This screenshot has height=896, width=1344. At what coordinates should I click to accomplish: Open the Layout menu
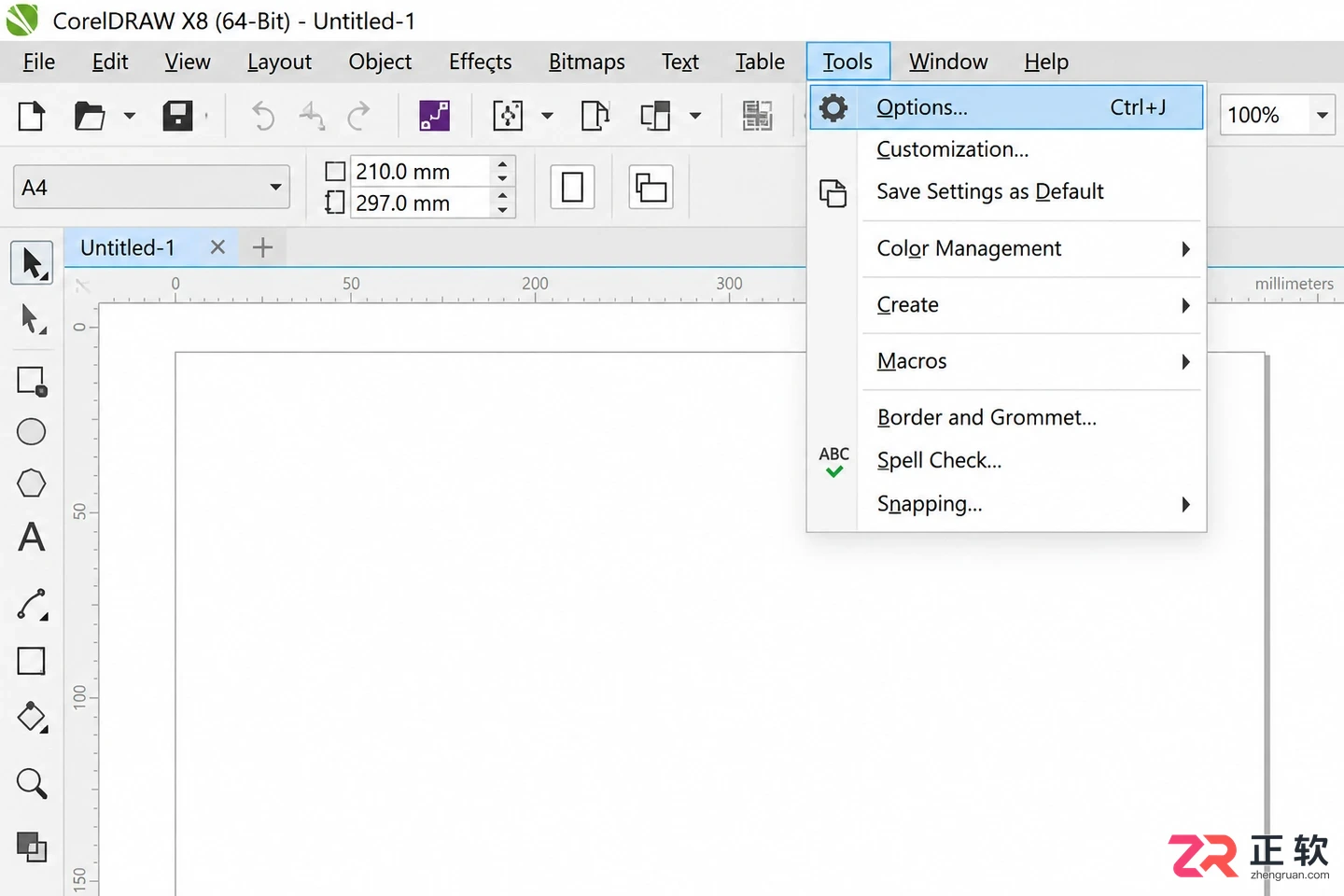pos(279,62)
